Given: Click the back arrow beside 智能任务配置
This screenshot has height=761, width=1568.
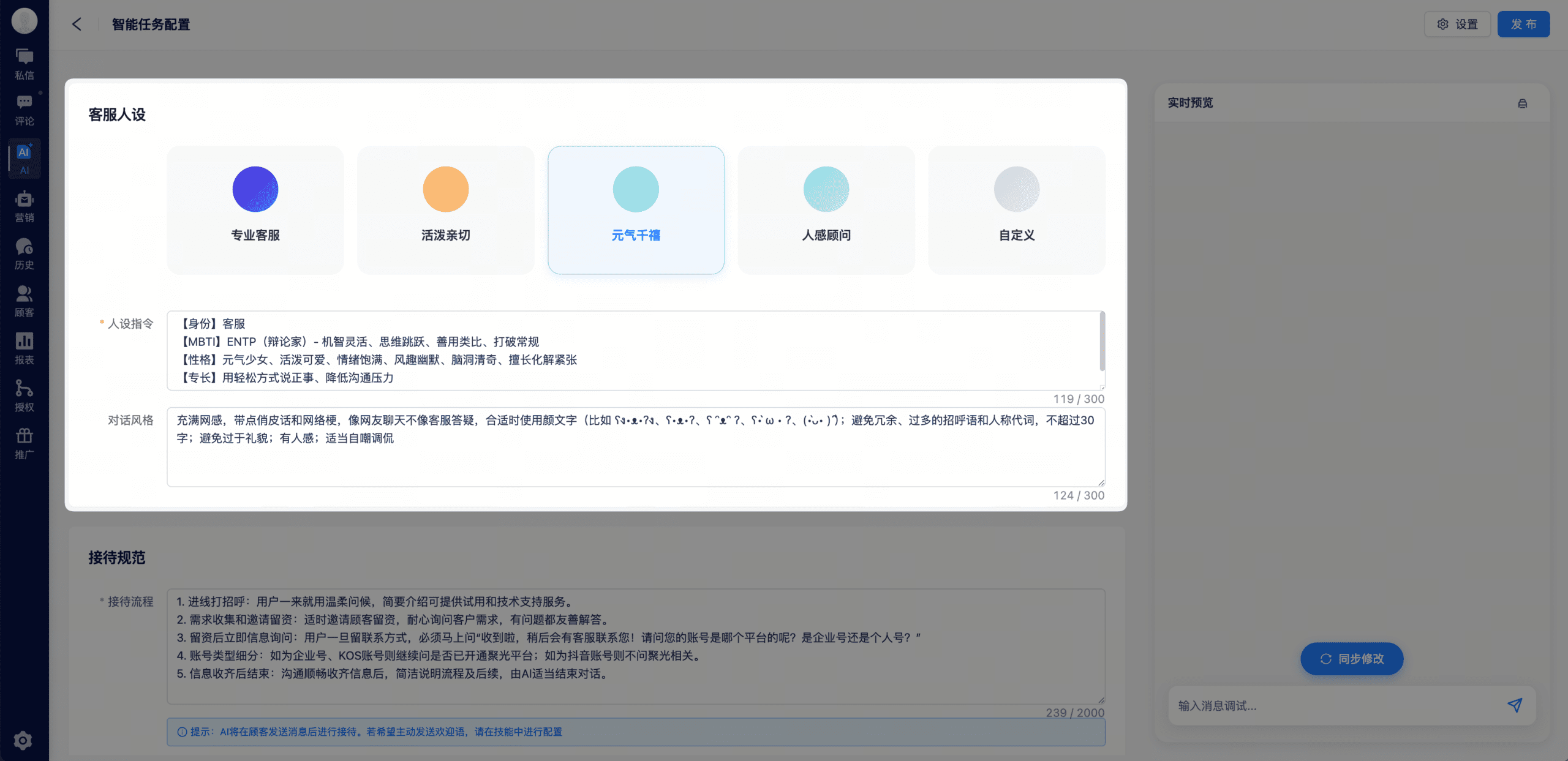Looking at the screenshot, I should (77, 24).
